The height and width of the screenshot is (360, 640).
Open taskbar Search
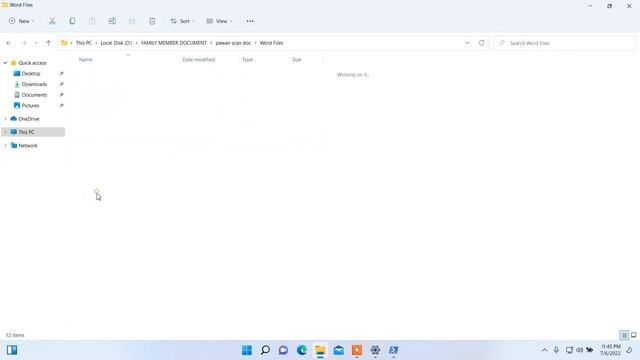point(265,350)
